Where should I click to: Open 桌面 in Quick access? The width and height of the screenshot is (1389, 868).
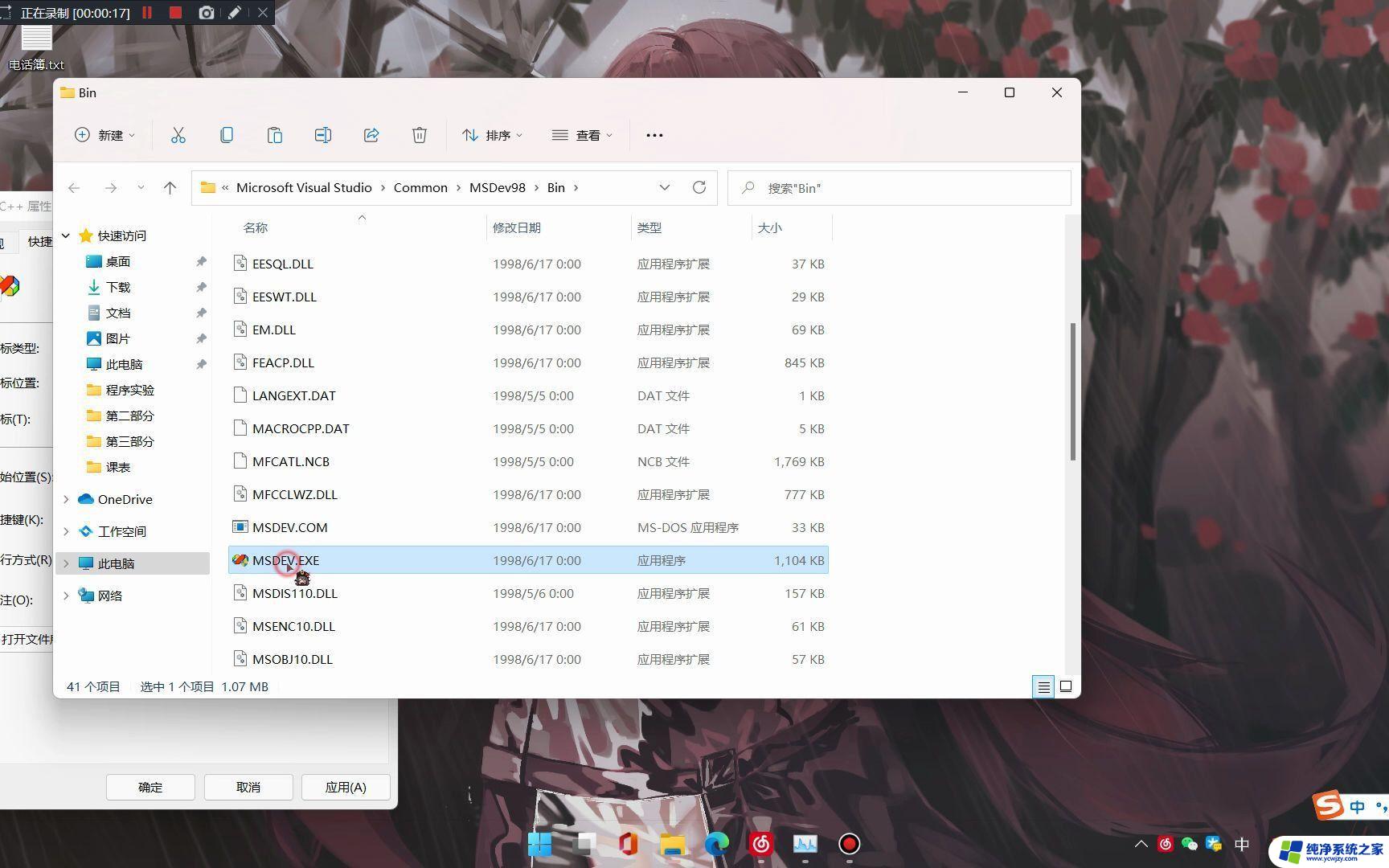click(118, 261)
